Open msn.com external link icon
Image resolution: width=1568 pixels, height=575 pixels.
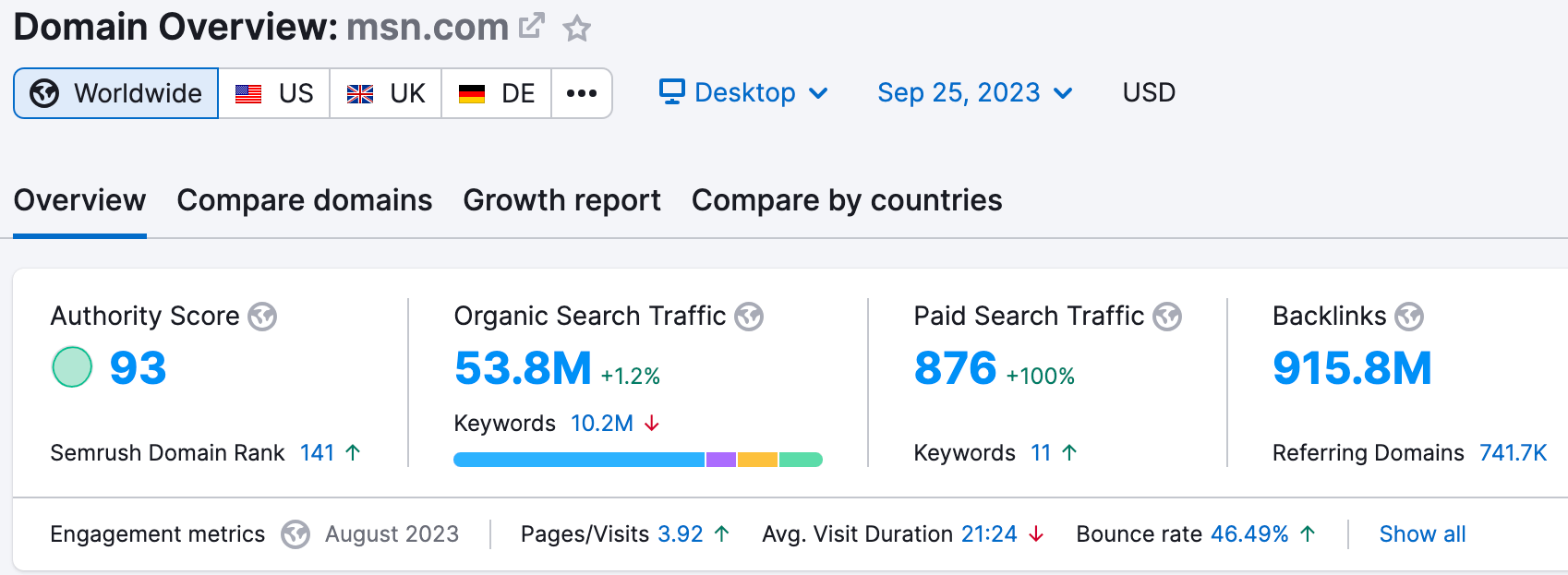click(x=531, y=26)
